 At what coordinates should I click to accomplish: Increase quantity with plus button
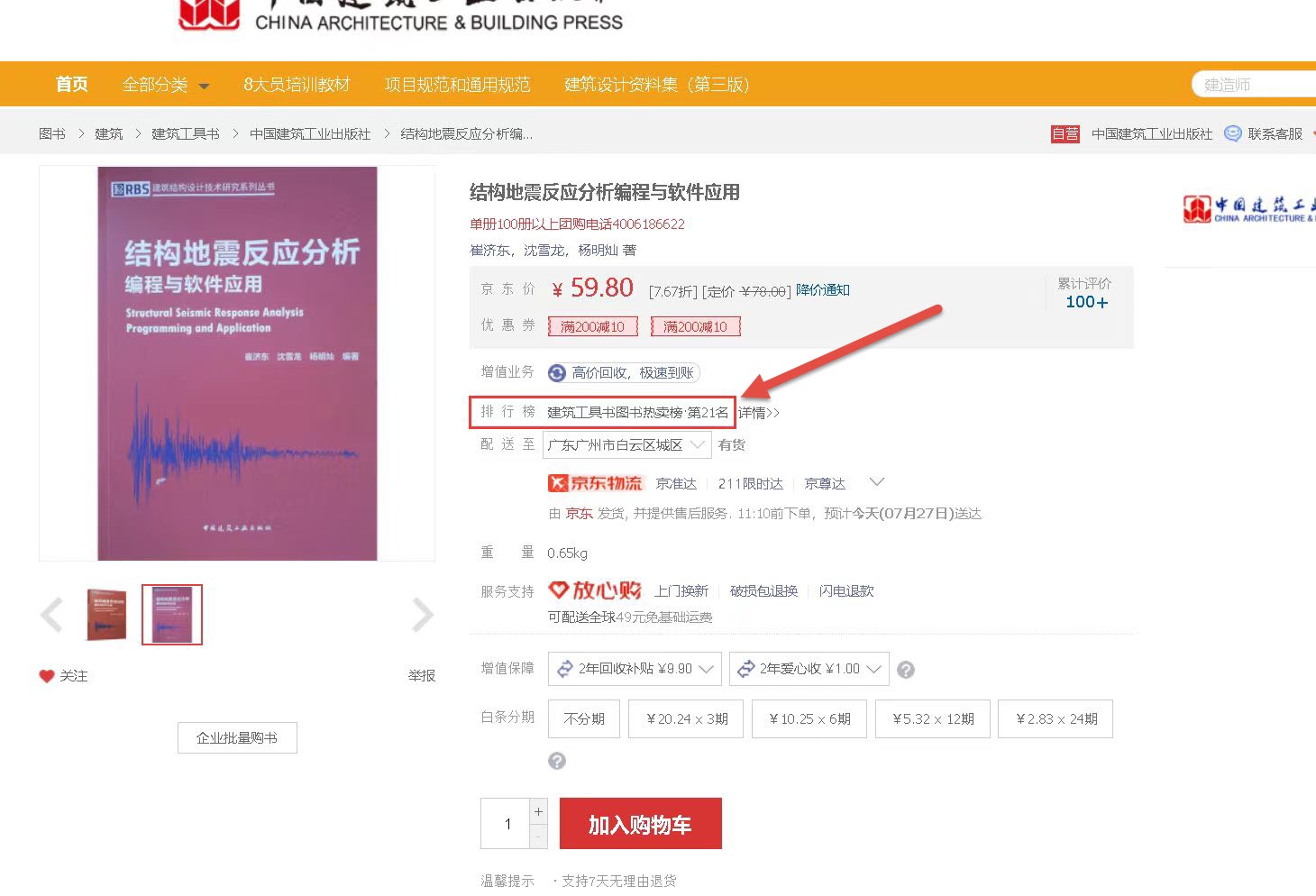538,811
